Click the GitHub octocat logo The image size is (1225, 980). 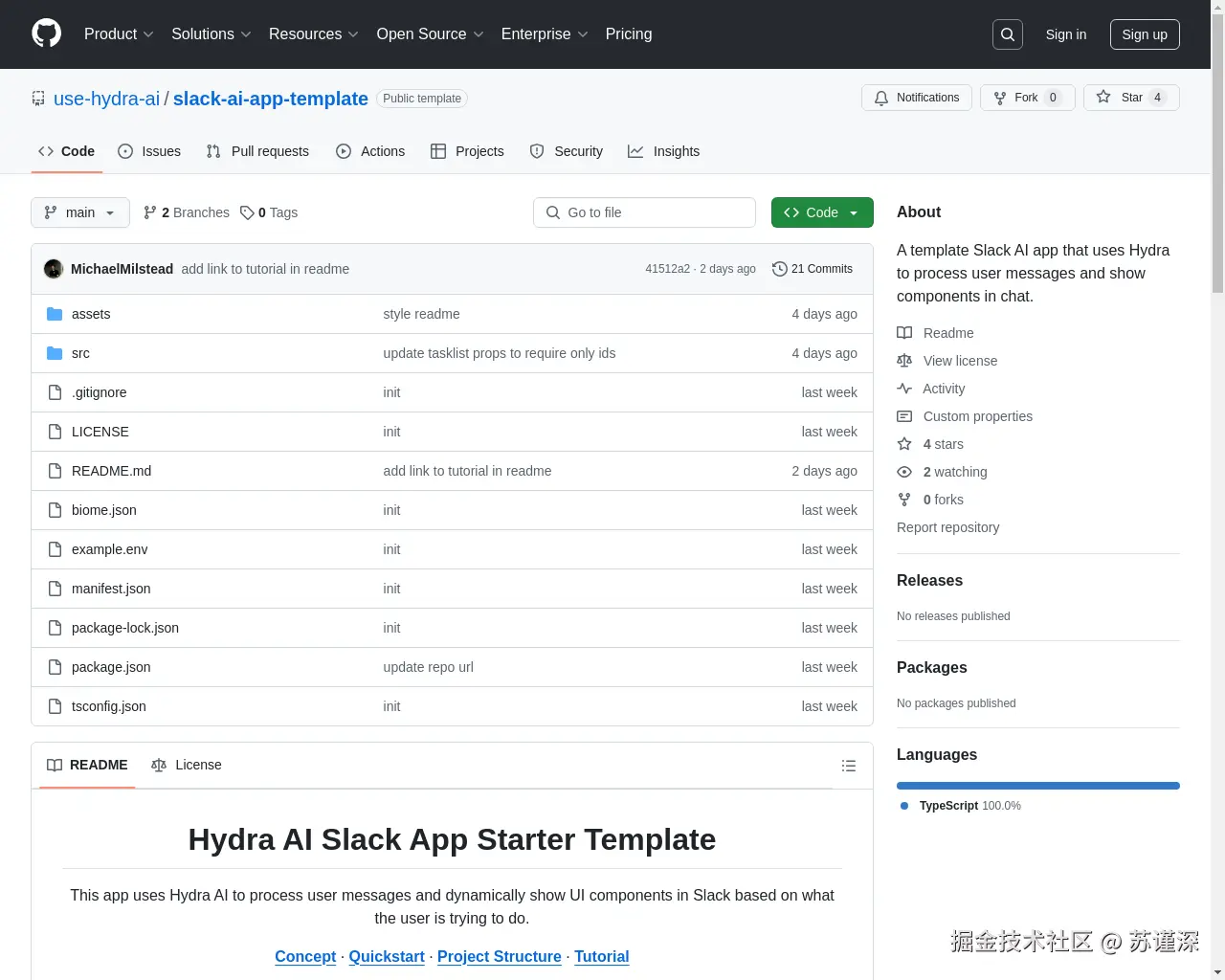coord(46,34)
